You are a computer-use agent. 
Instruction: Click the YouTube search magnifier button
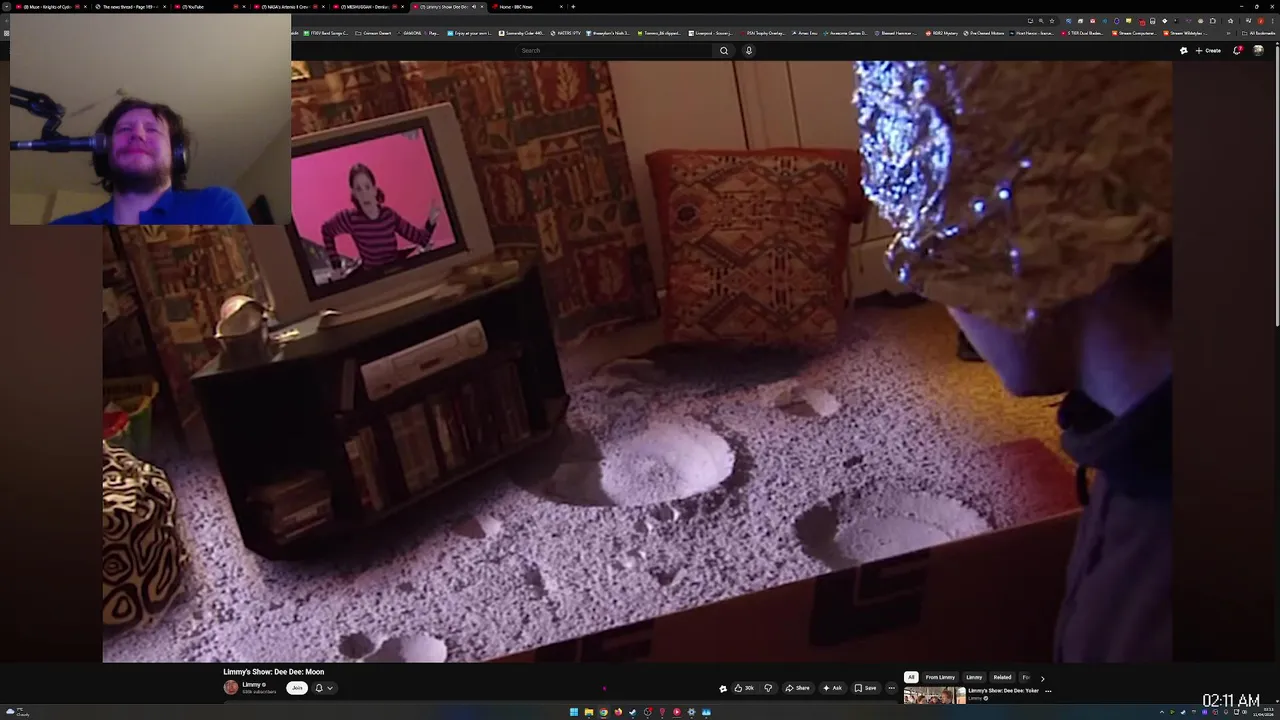[x=724, y=51]
